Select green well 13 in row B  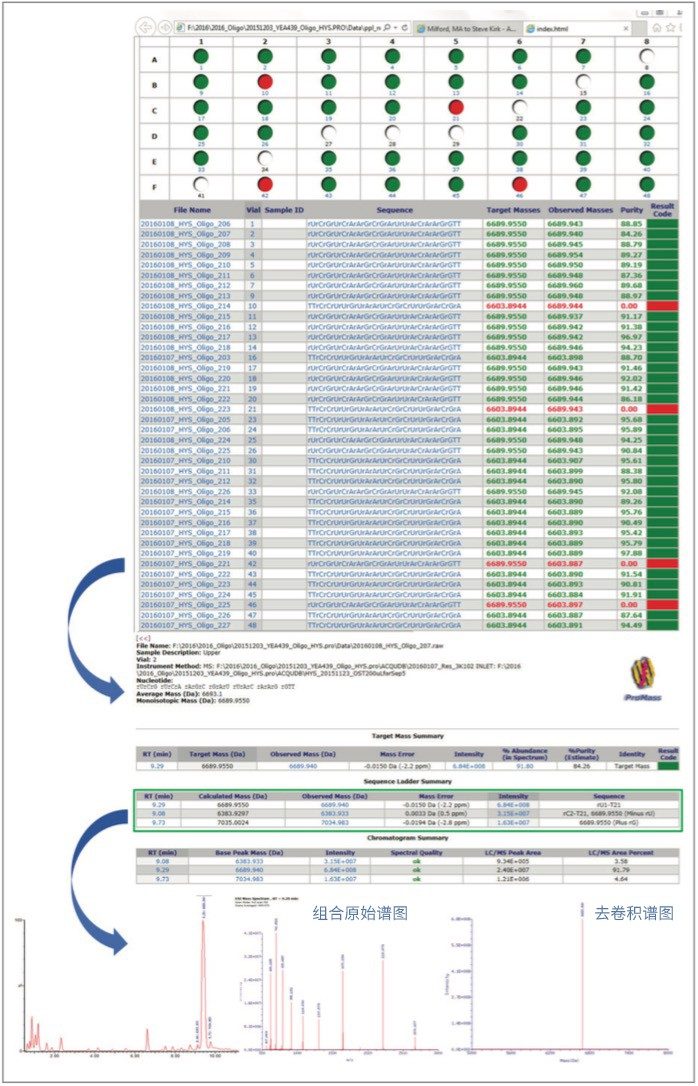456,82
